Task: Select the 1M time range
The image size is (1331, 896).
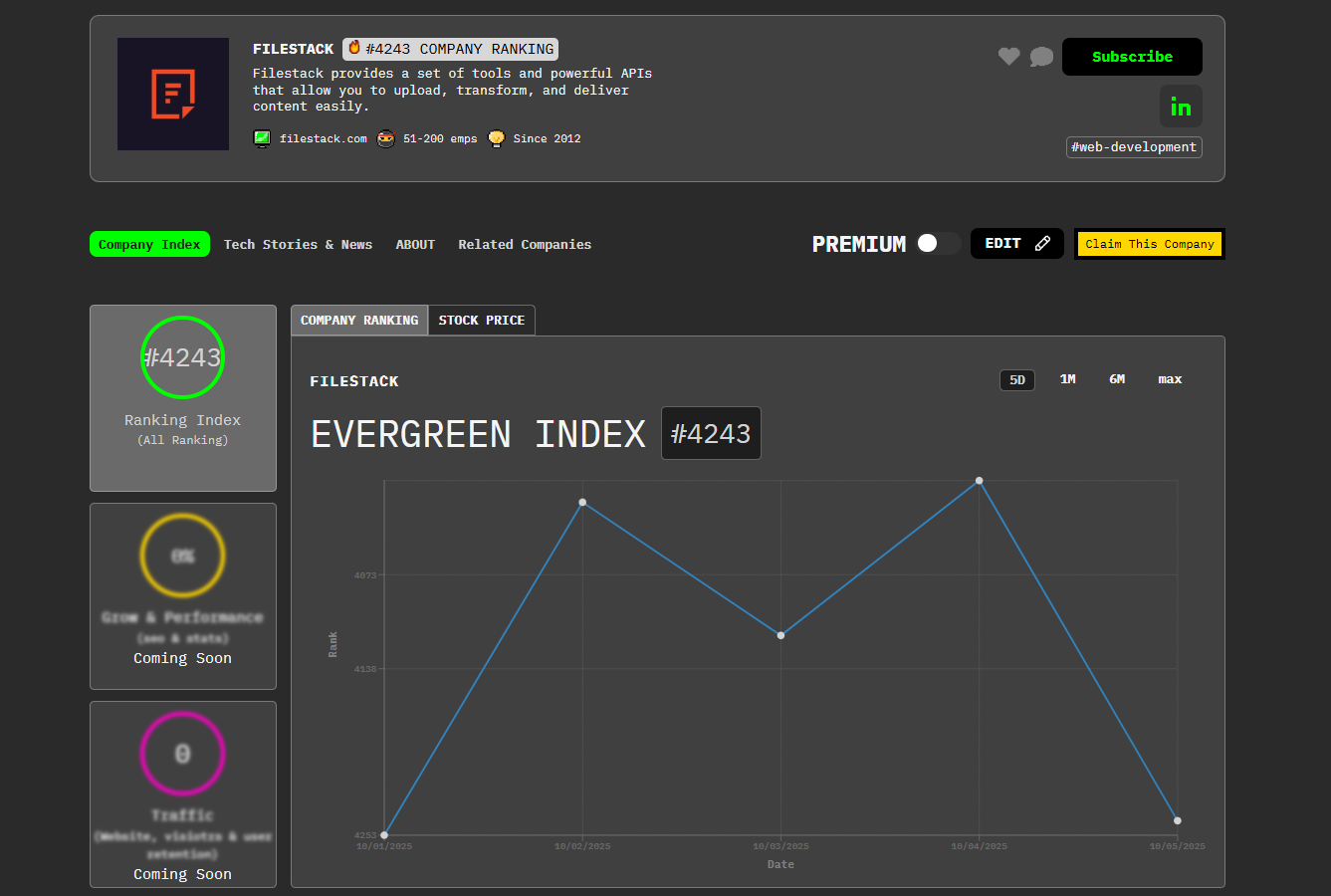Action: click(x=1067, y=379)
